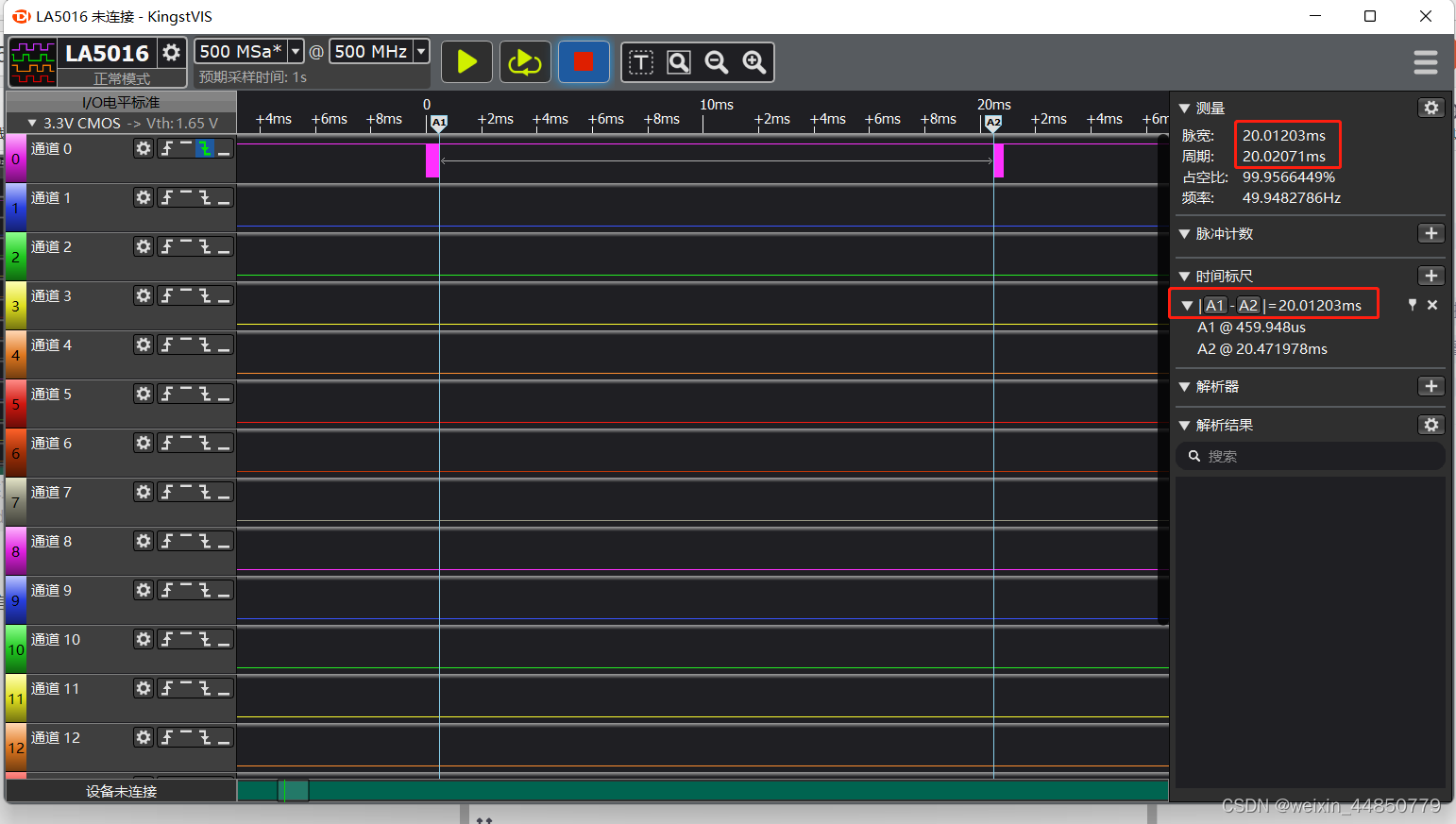Open analysis results settings gear
The height and width of the screenshot is (824, 1456).
pos(1431,425)
